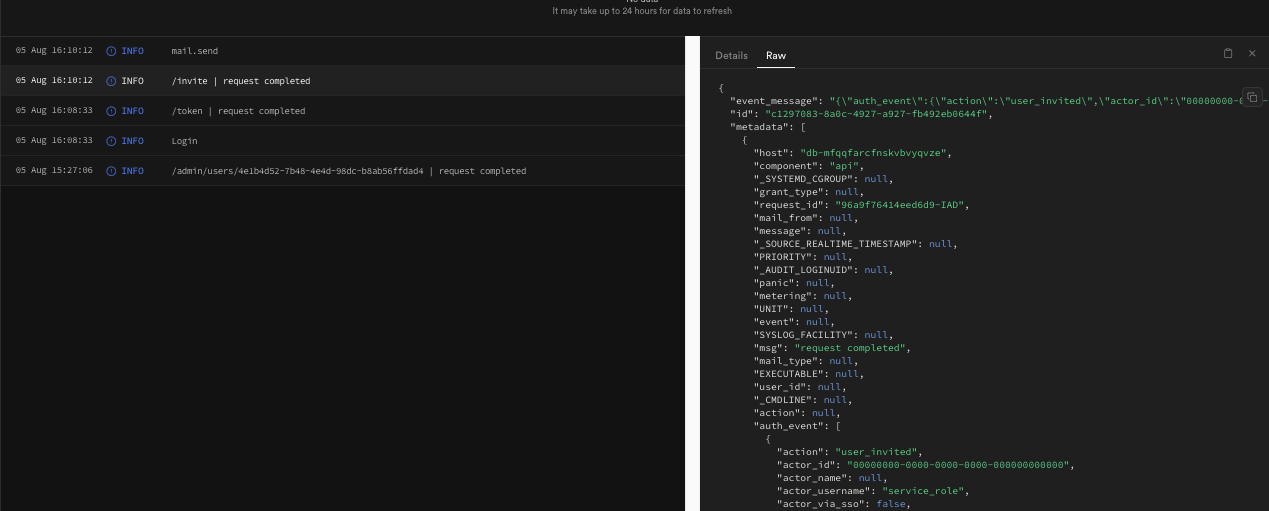This screenshot has height=511, width=1269.
Task: Click the "panic": null line
Action: 793,283
